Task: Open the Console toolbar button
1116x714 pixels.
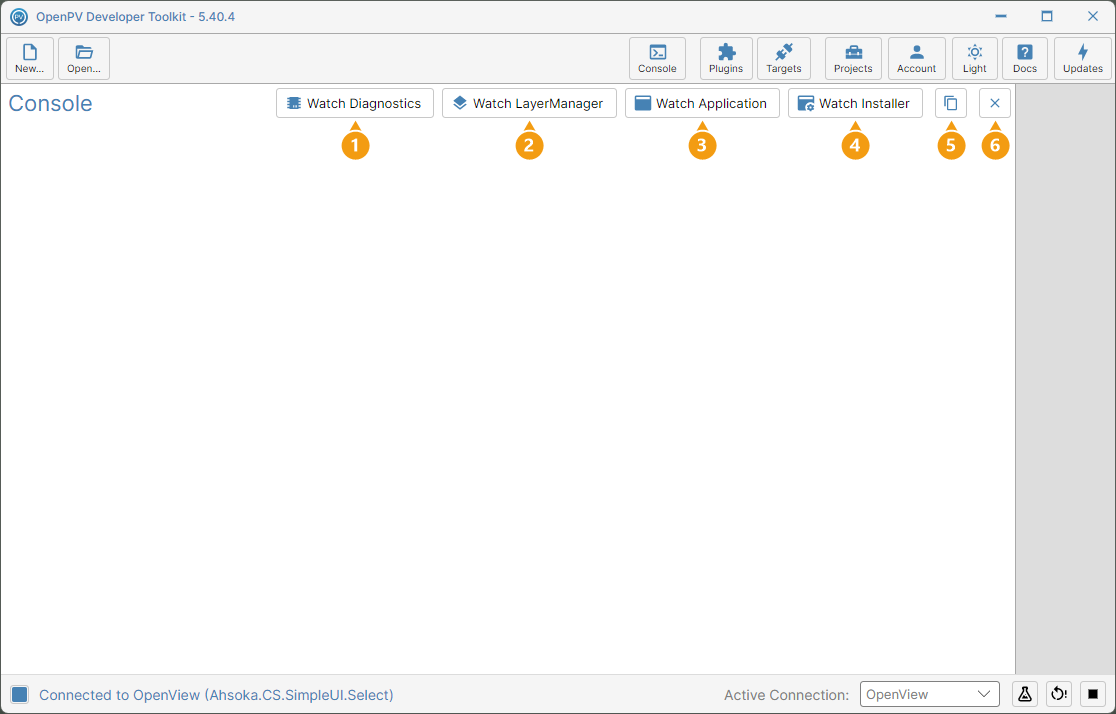Action: pyautogui.click(x=657, y=58)
